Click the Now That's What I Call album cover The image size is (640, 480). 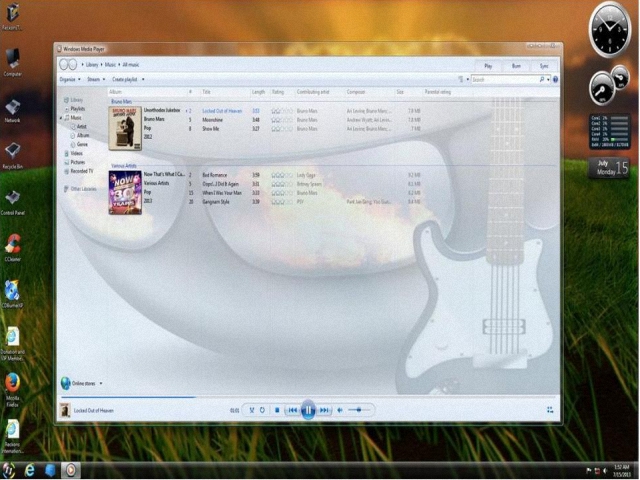point(125,193)
